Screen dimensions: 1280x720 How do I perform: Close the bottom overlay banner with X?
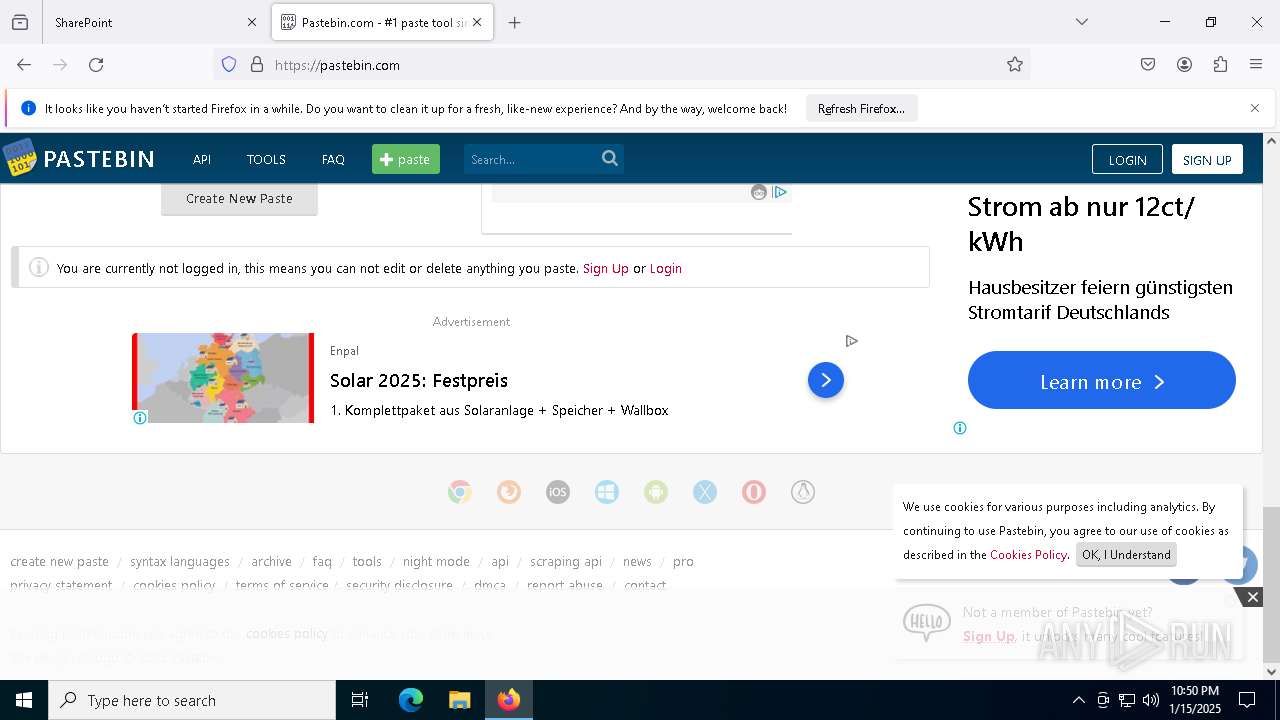[1252, 597]
